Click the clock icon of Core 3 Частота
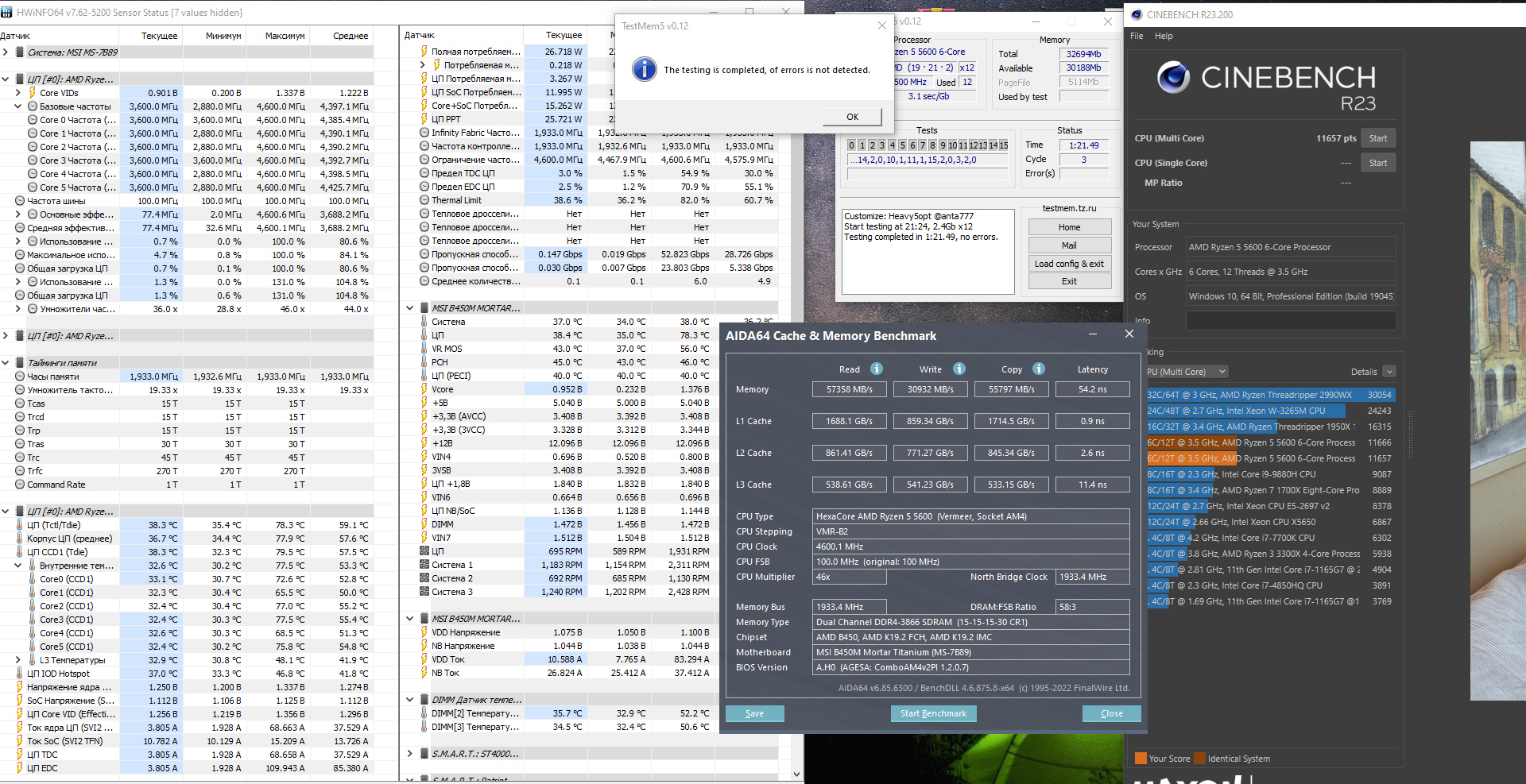 click(x=33, y=160)
